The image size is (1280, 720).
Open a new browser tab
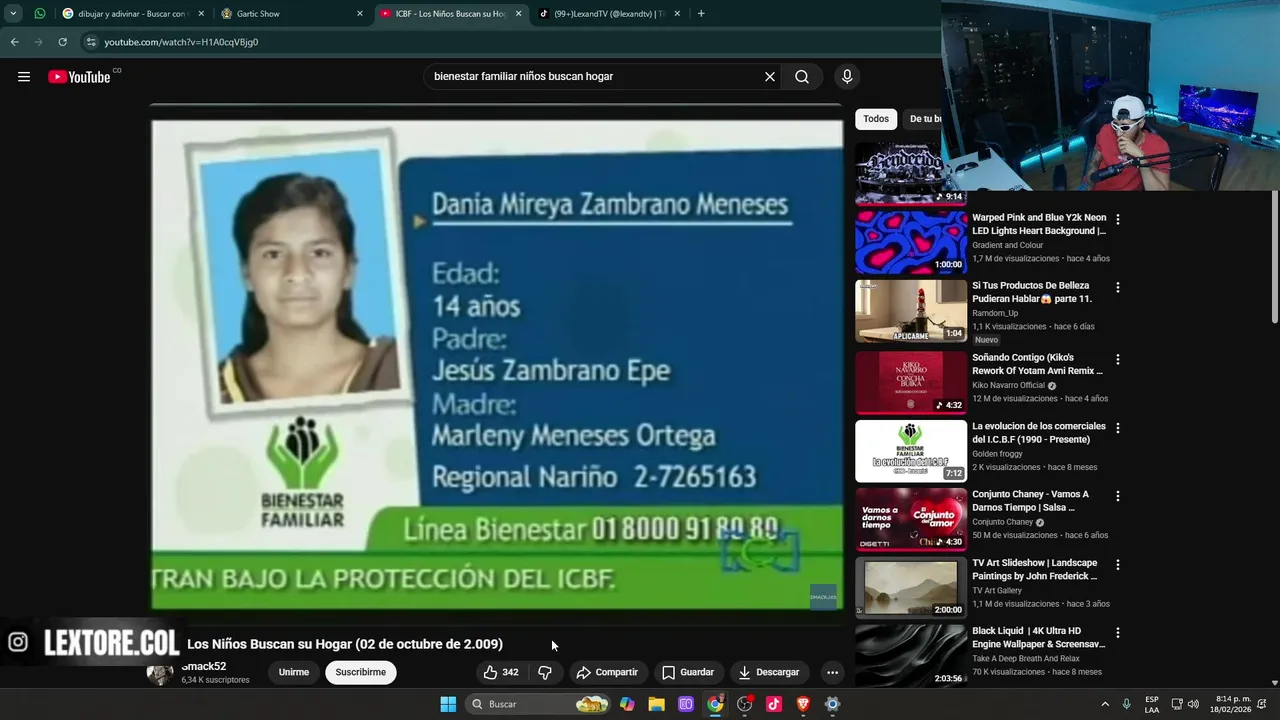click(701, 14)
